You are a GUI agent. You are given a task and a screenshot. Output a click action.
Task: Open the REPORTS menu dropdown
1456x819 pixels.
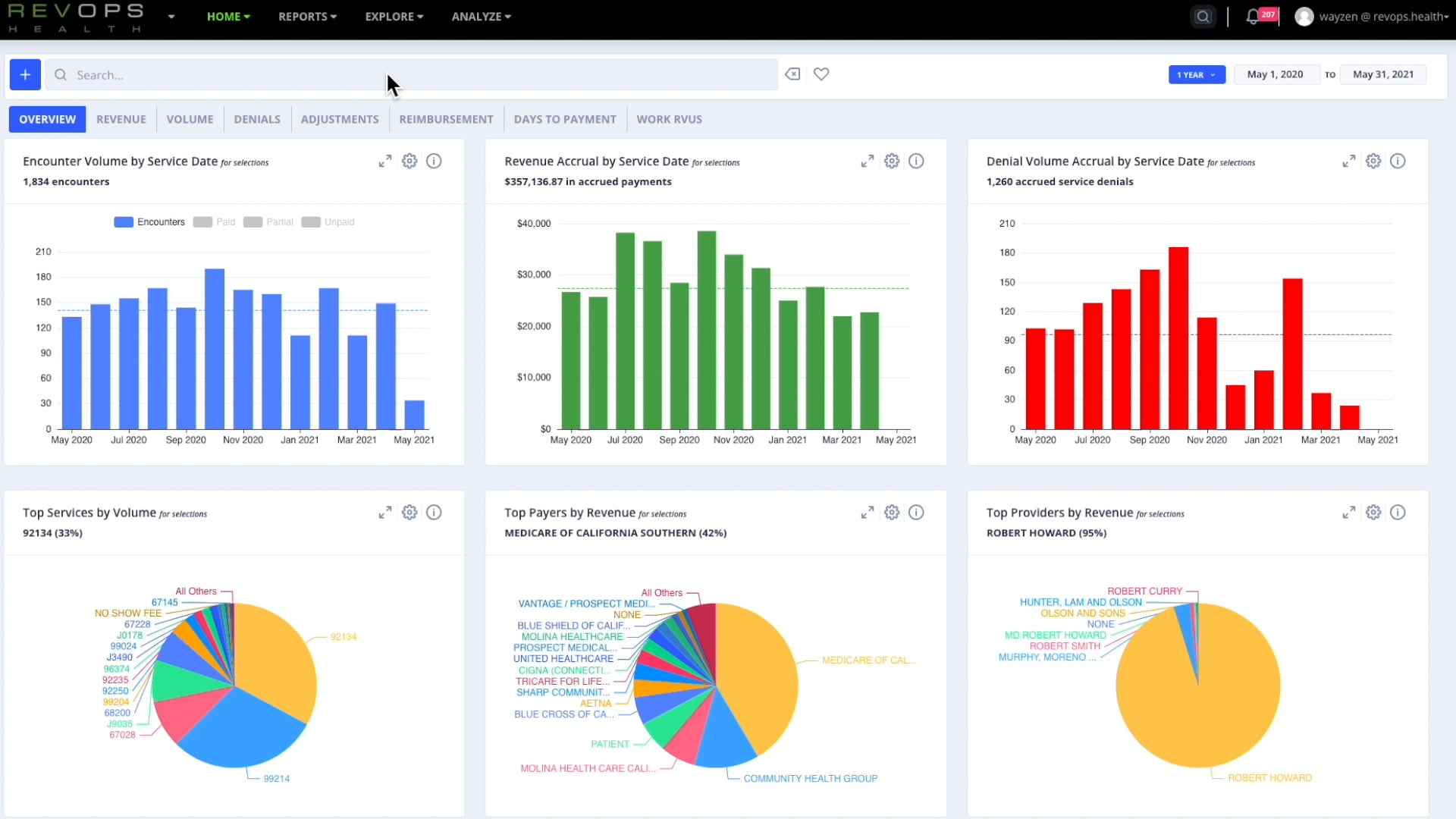[x=307, y=17]
